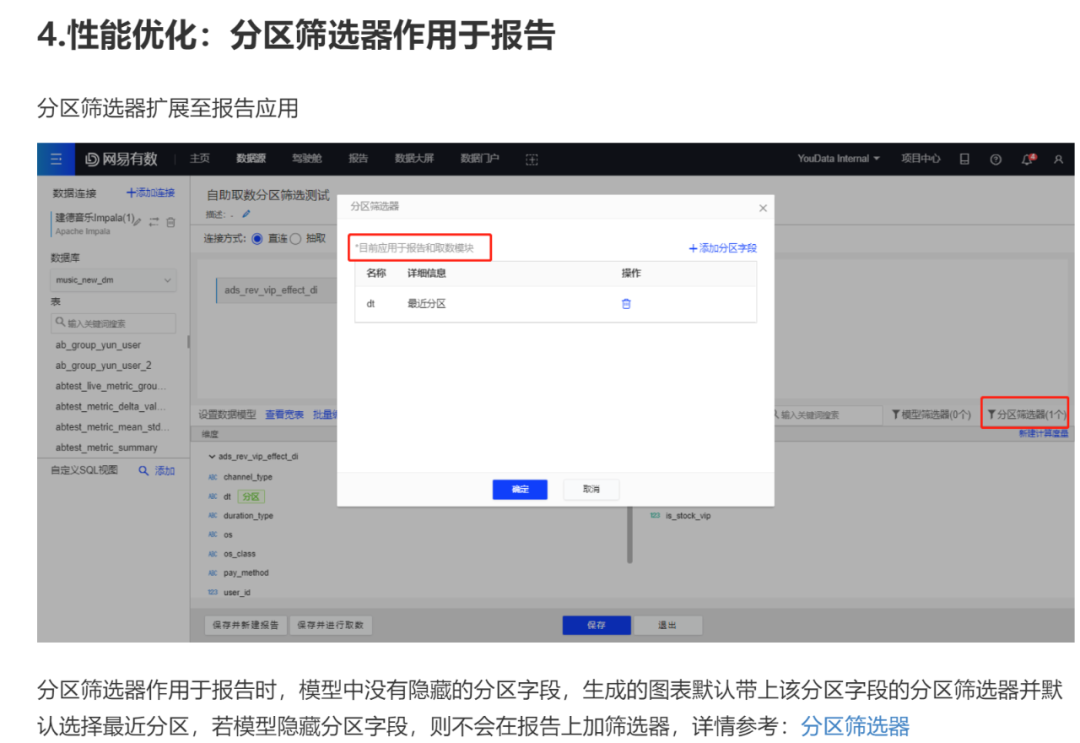Click 添加分区字段 link
This screenshot has width=1080, height=743.
pyautogui.click(x=723, y=248)
